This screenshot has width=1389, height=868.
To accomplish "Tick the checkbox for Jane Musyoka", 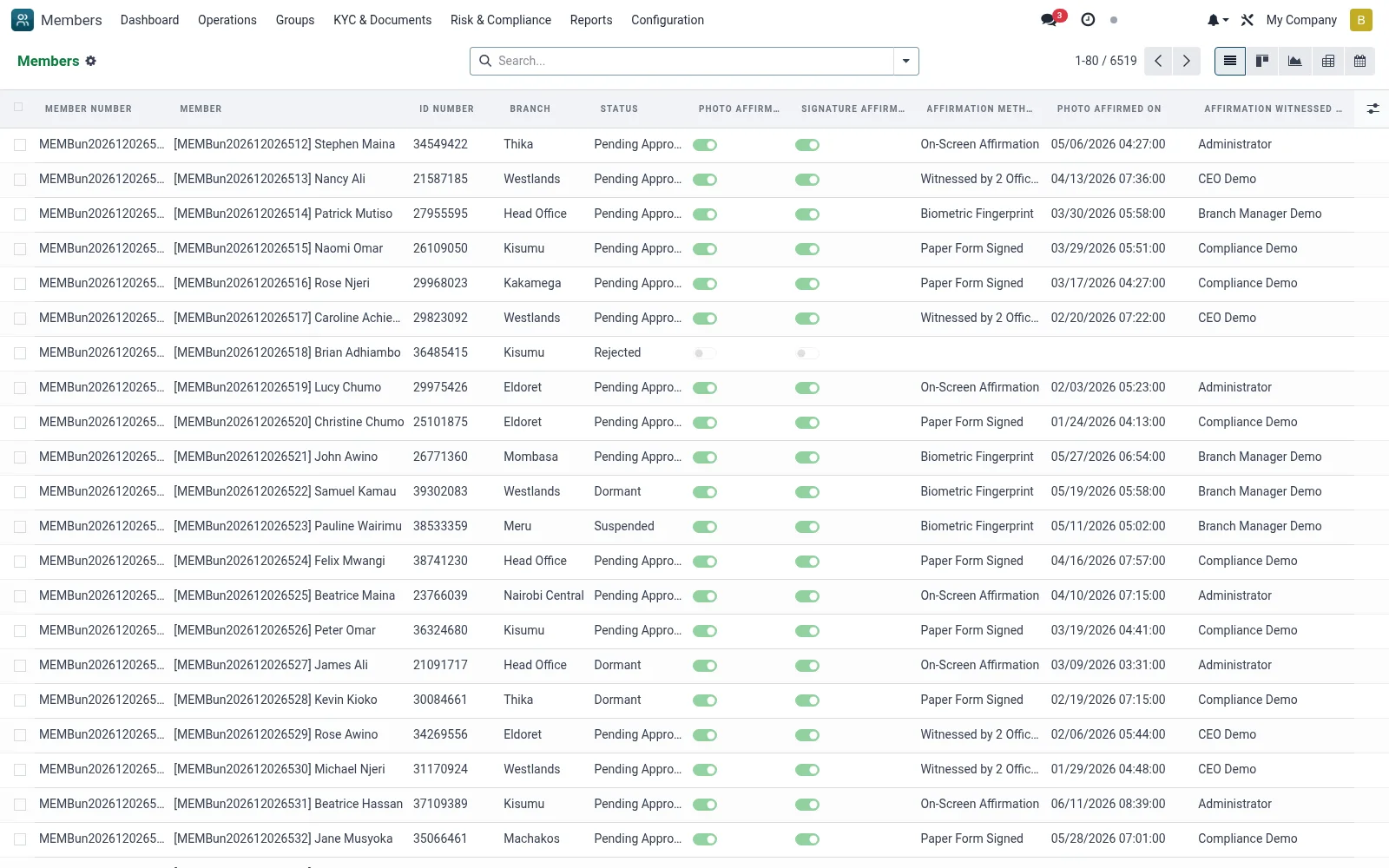I will (20, 839).
